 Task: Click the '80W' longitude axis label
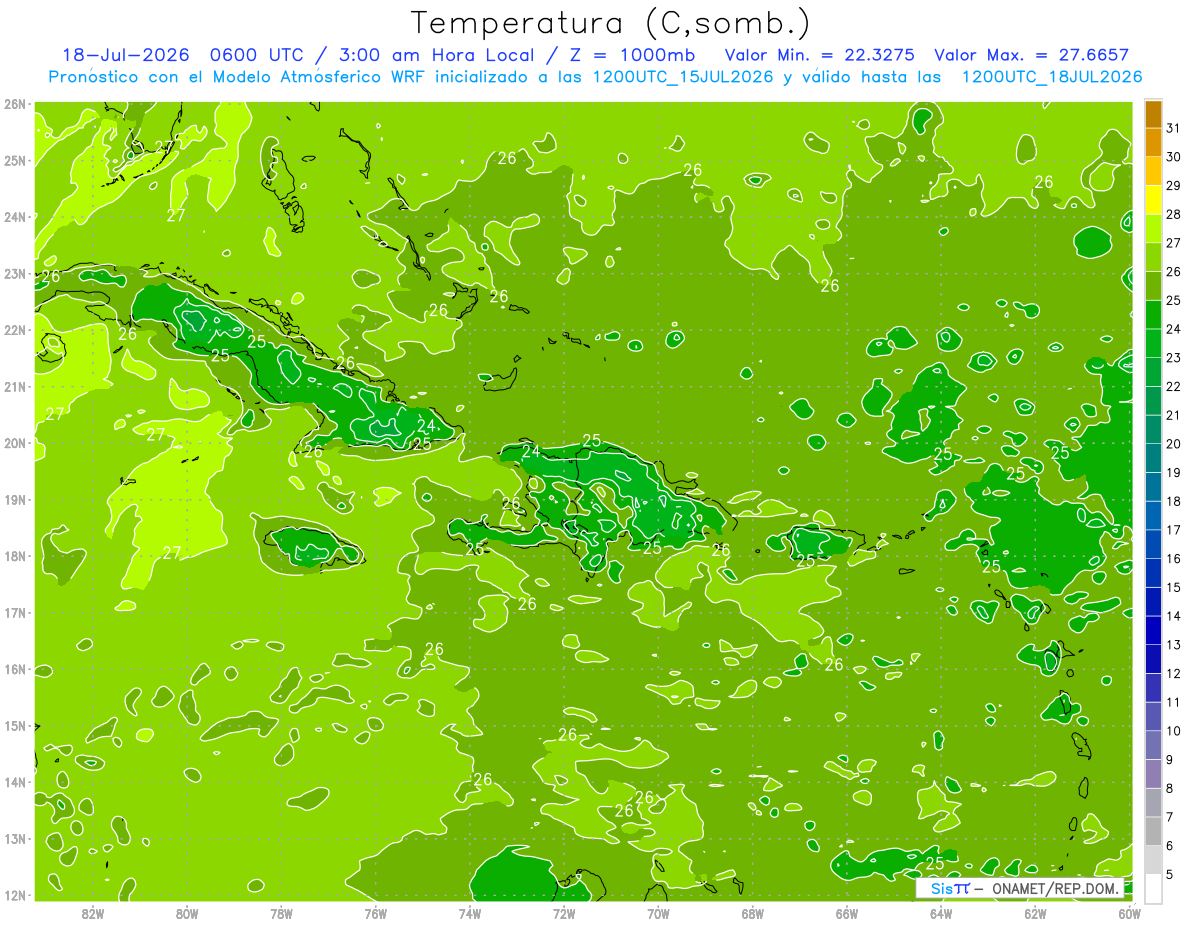coord(187,913)
